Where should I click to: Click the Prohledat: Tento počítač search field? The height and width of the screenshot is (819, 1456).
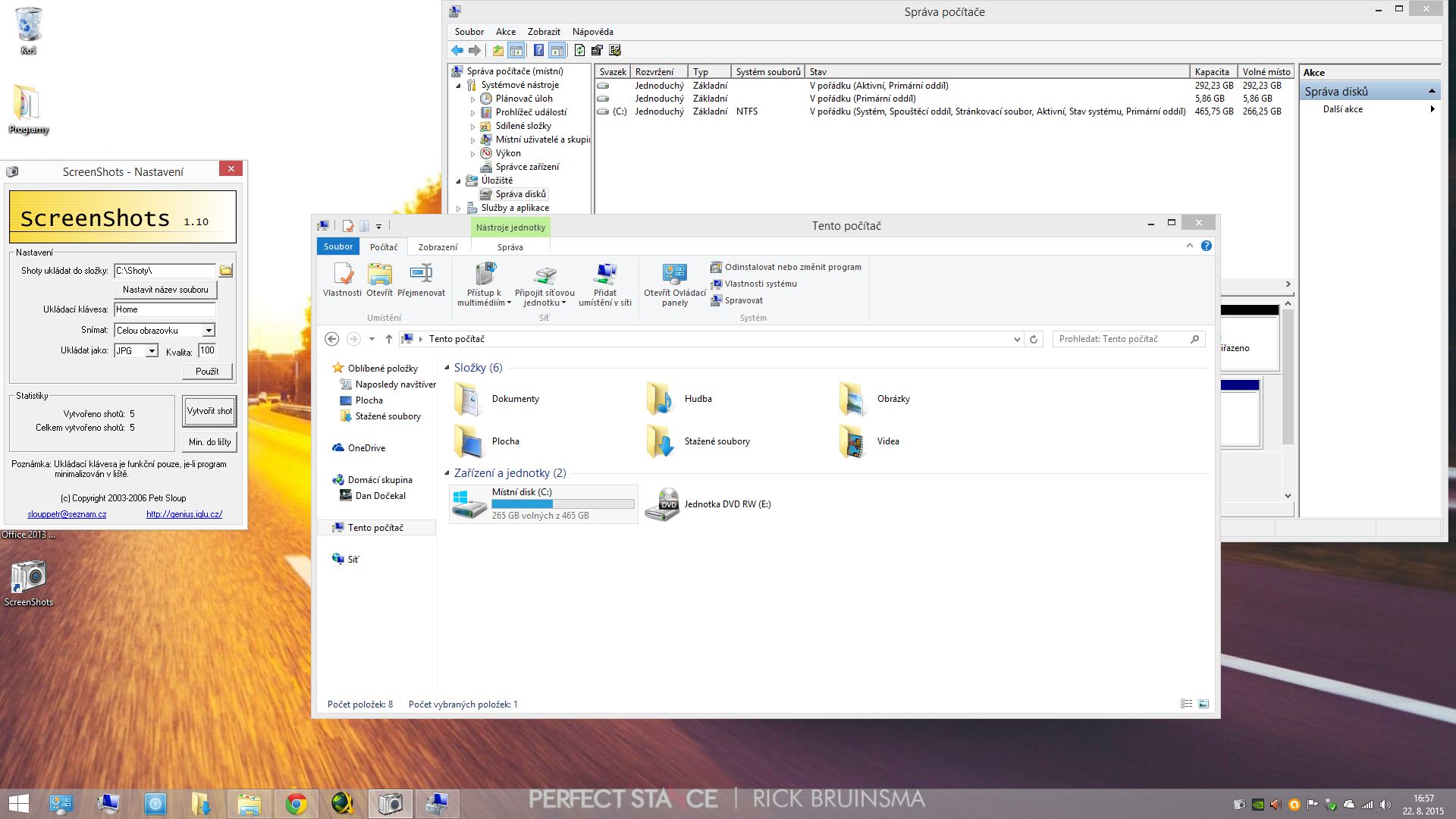point(1128,339)
